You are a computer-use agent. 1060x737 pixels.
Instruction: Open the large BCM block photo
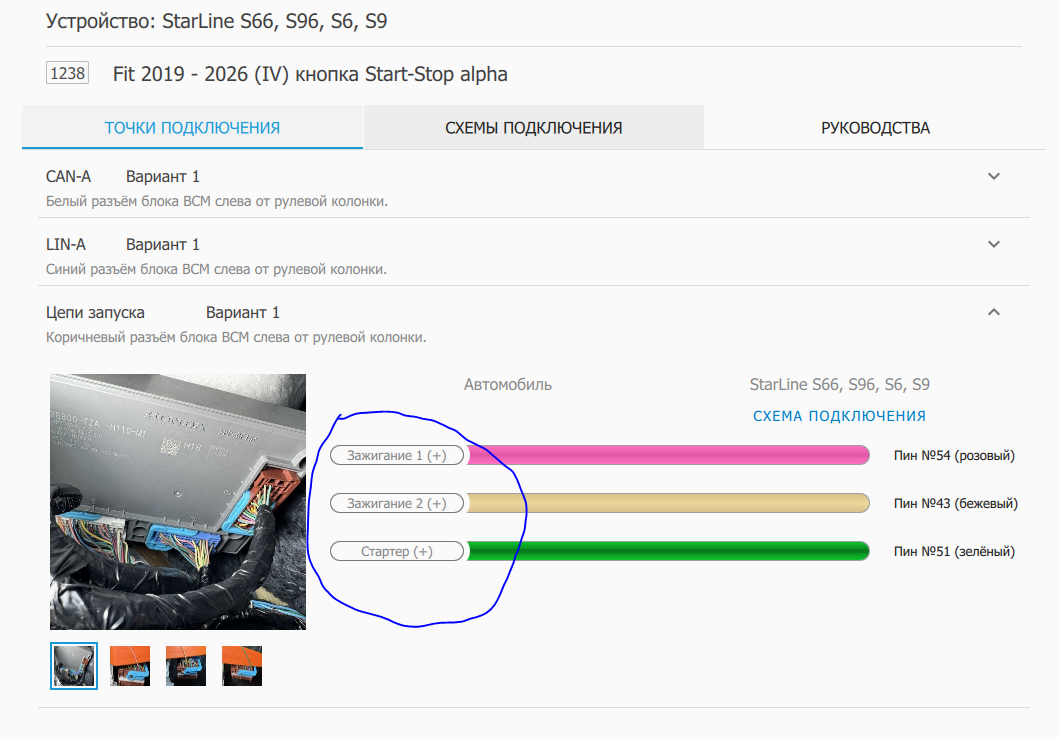[x=178, y=502]
